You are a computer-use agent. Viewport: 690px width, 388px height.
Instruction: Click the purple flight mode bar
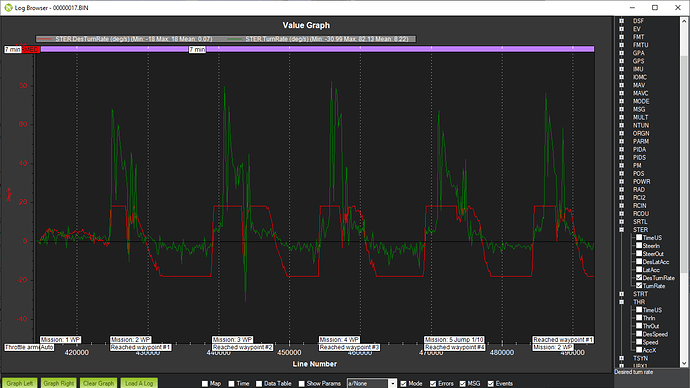pyautogui.click(x=317, y=49)
